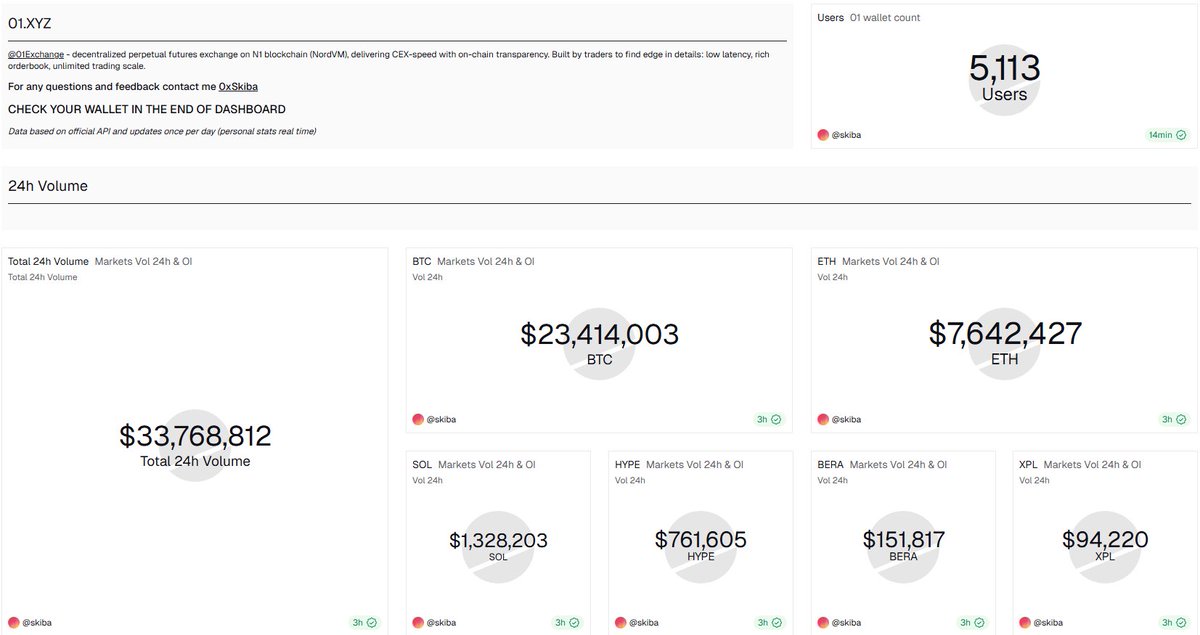Click @skiba author on BERA card
The image size is (1200, 635).
pyautogui.click(x=846, y=622)
